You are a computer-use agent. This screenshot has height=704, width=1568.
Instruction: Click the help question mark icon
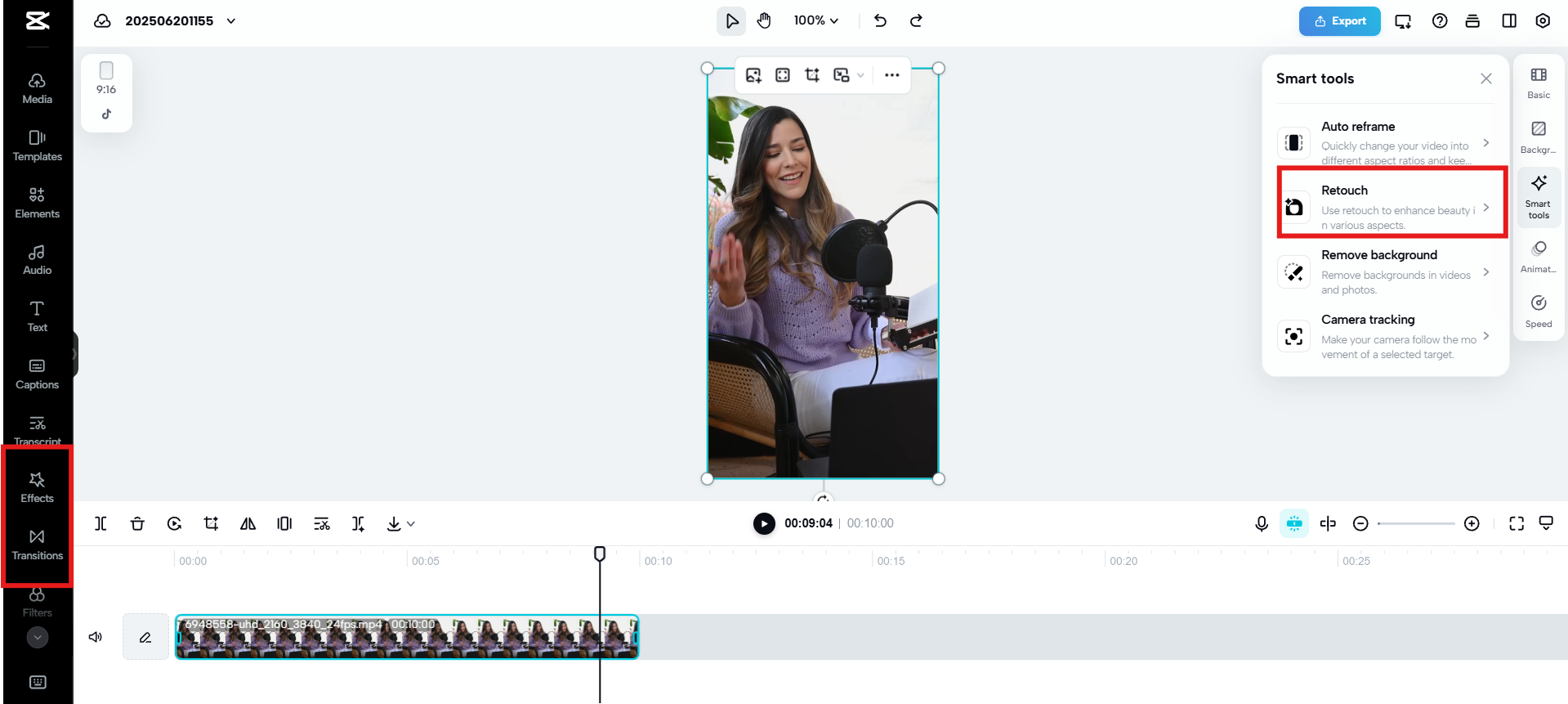[x=1440, y=20]
